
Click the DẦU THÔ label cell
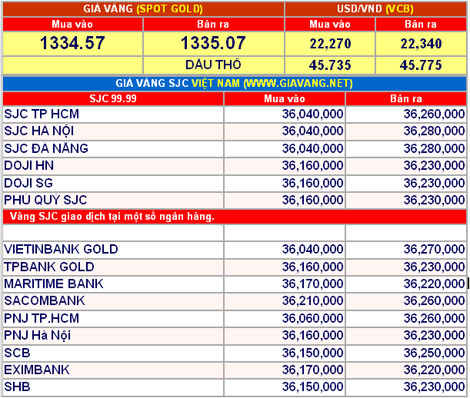(213, 65)
